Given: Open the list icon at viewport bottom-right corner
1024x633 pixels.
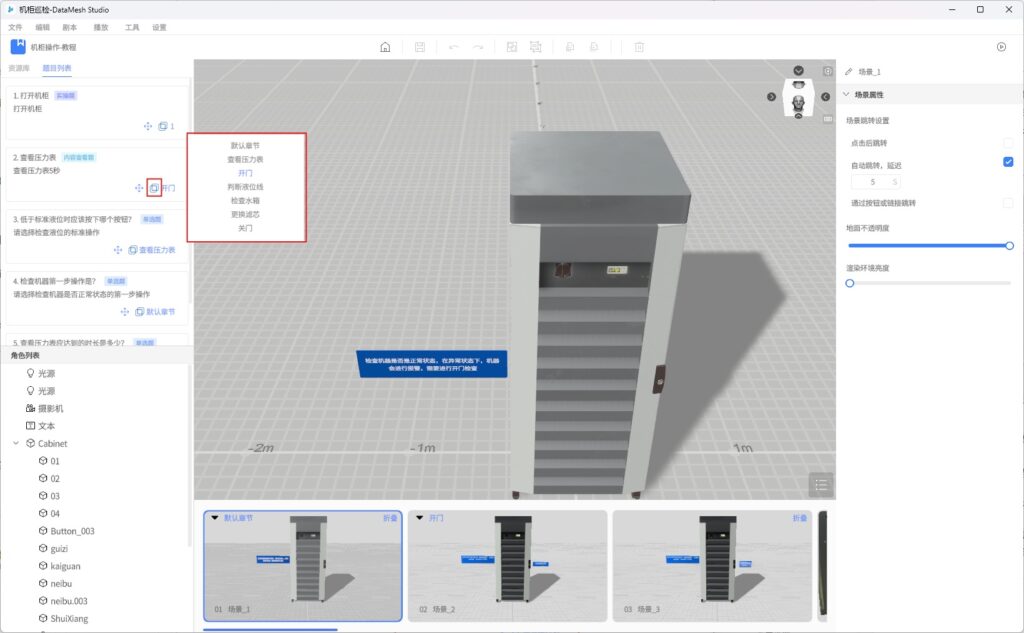Looking at the screenshot, I should point(821,484).
